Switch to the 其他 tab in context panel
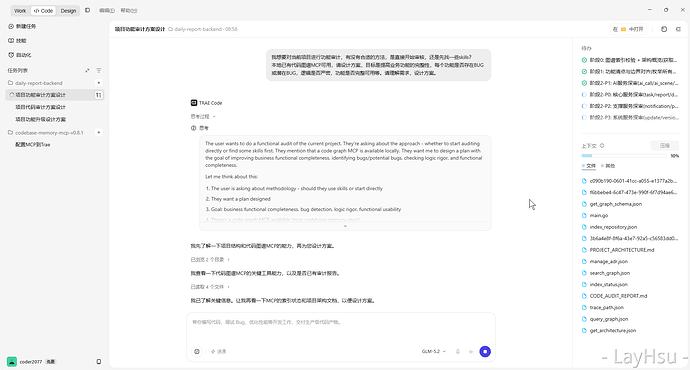This screenshot has height=370, width=690. pyautogui.click(x=608, y=166)
